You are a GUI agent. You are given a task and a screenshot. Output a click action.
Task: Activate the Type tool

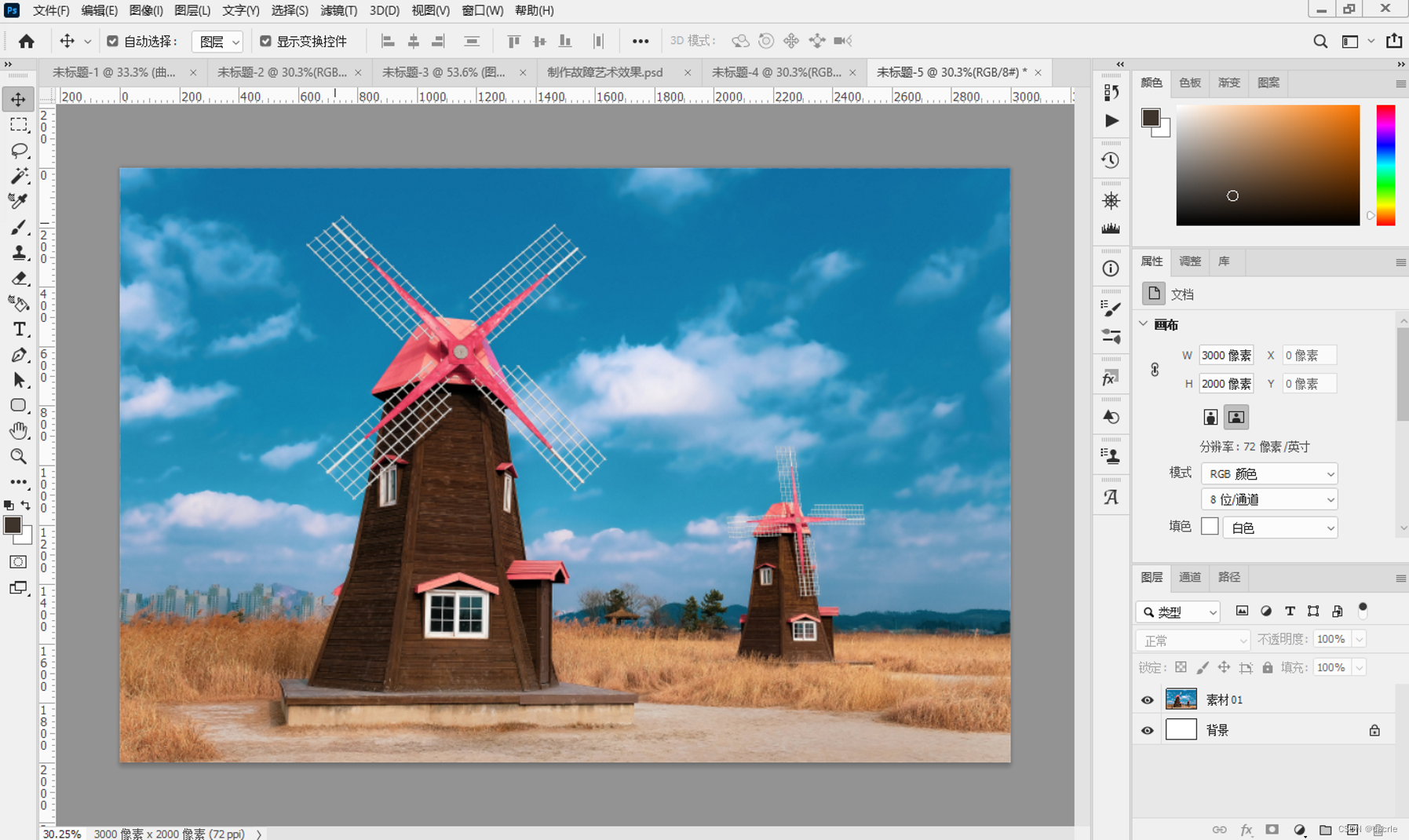[18, 329]
